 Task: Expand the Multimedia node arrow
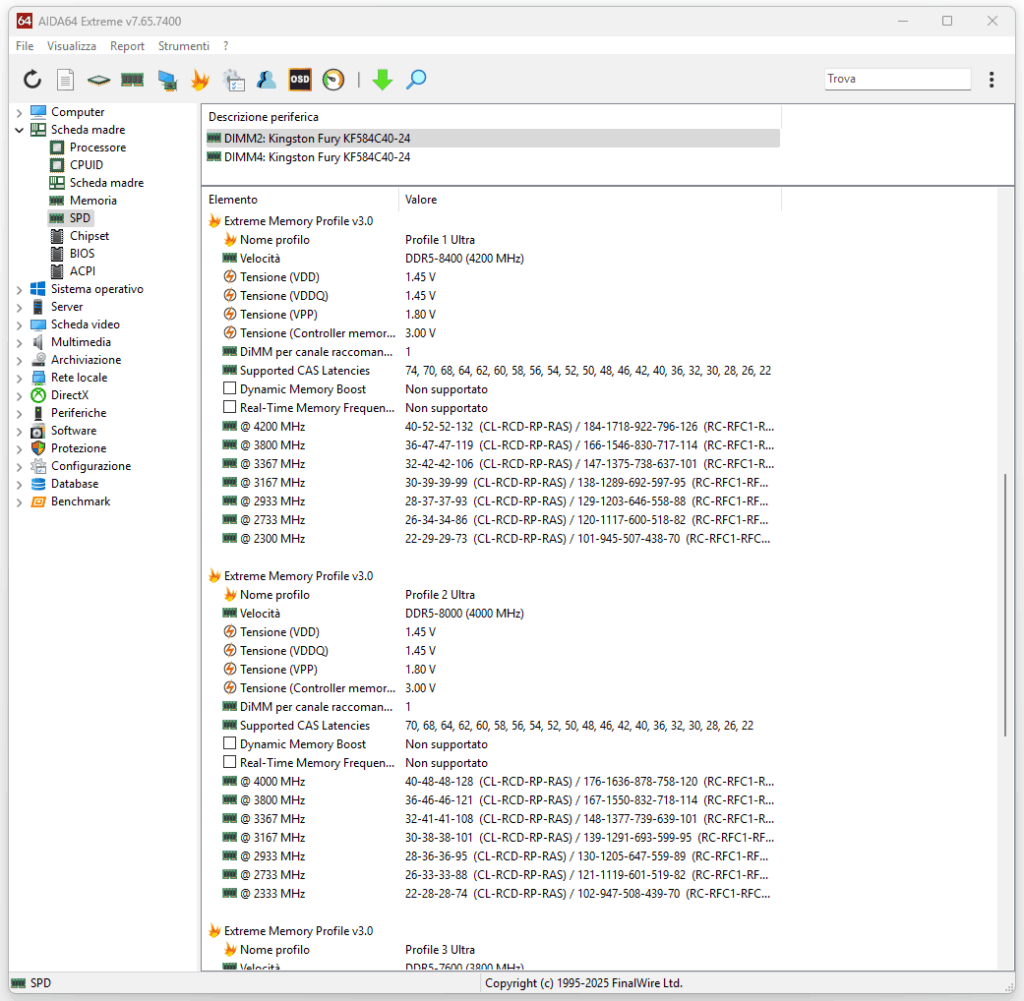click(19, 342)
